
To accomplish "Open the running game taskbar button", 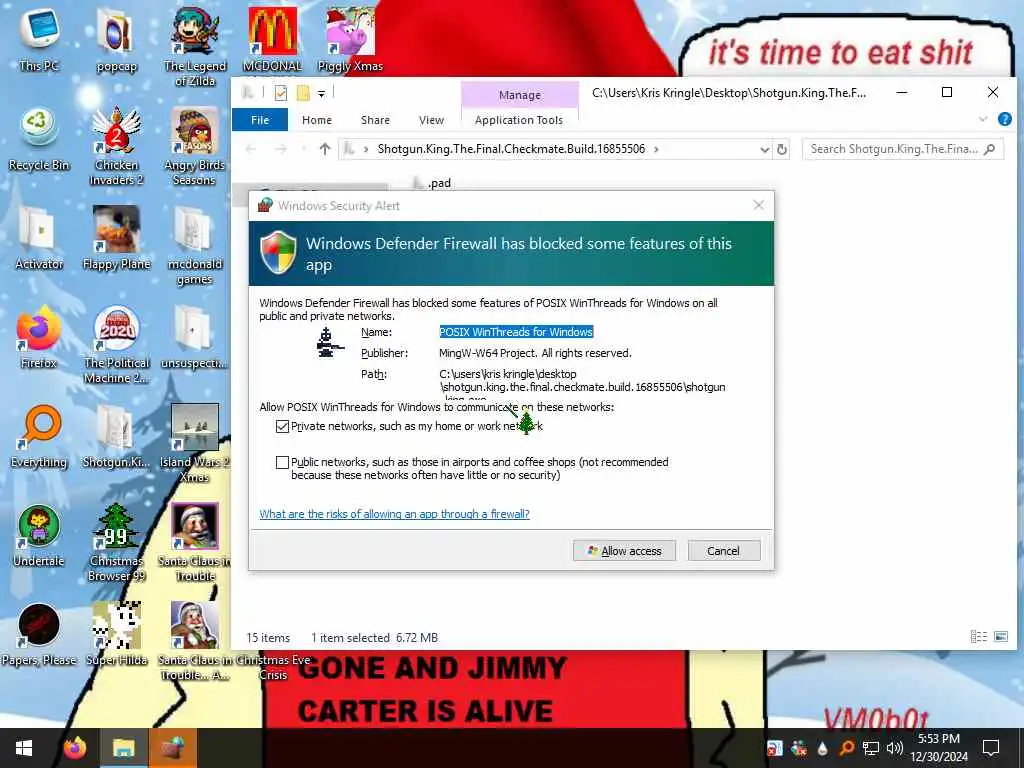I will pyautogui.click(x=172, y=748).
